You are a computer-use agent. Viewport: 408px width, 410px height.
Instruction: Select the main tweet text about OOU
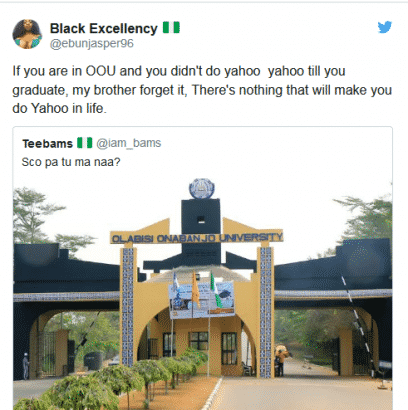[202, 90]
